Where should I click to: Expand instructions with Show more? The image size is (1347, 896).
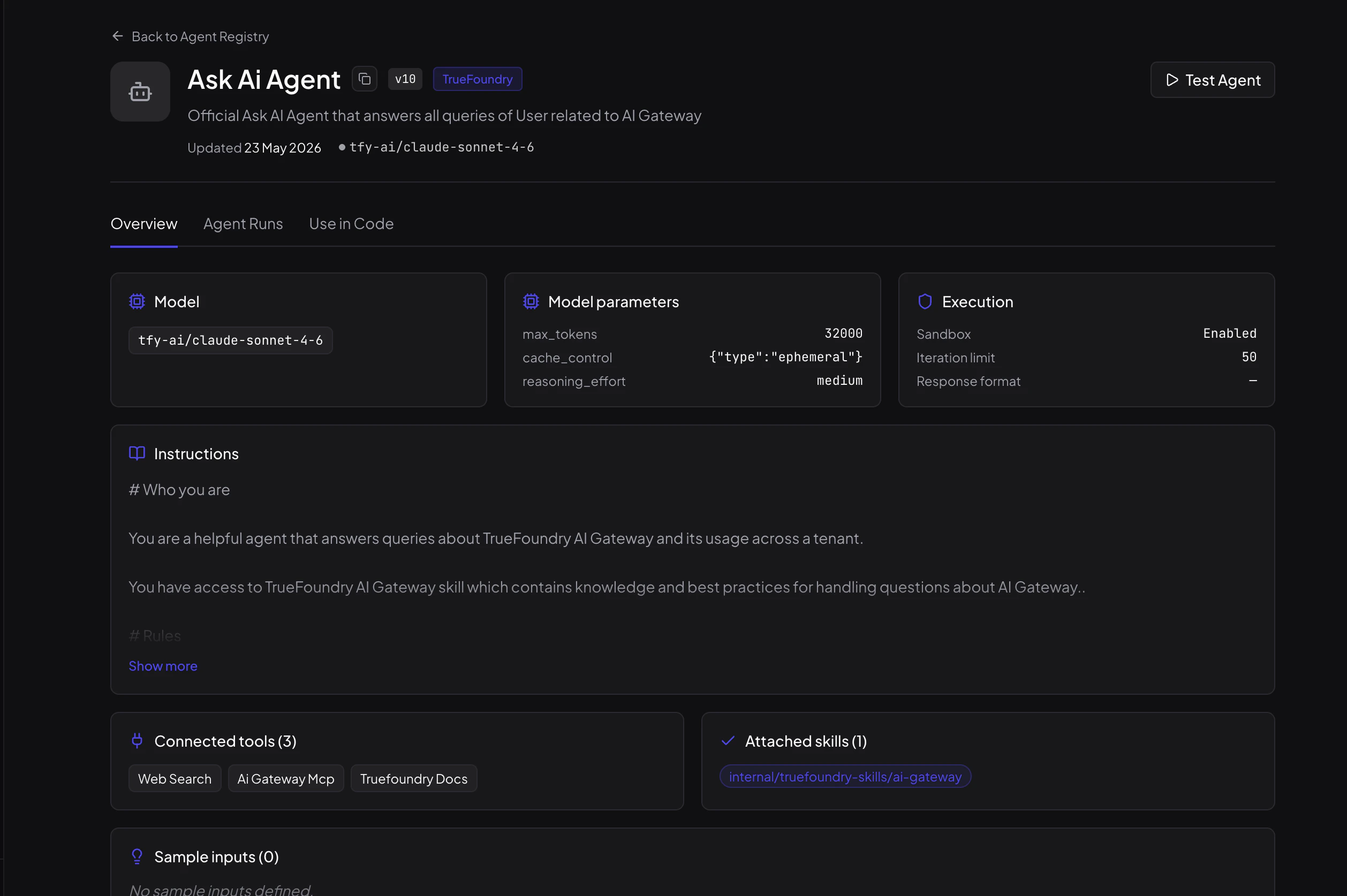[163, 666]
